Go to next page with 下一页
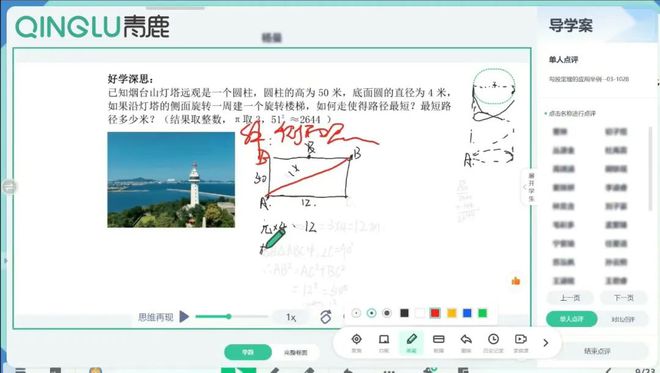The height and width of the screenshot is (373, 660). 623,298
